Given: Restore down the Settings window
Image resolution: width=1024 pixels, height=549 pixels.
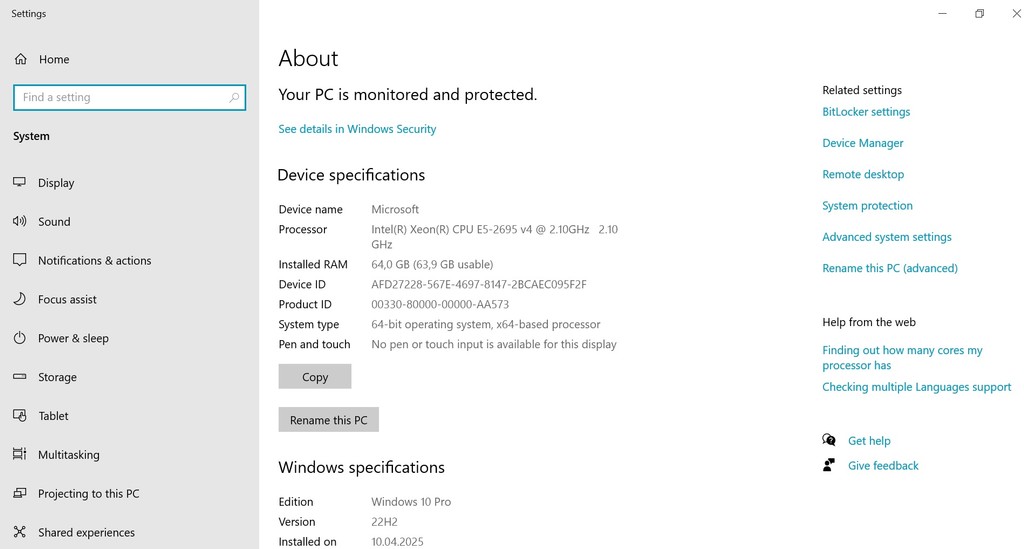Looking at the screenshot, I should tap(979, 14).
